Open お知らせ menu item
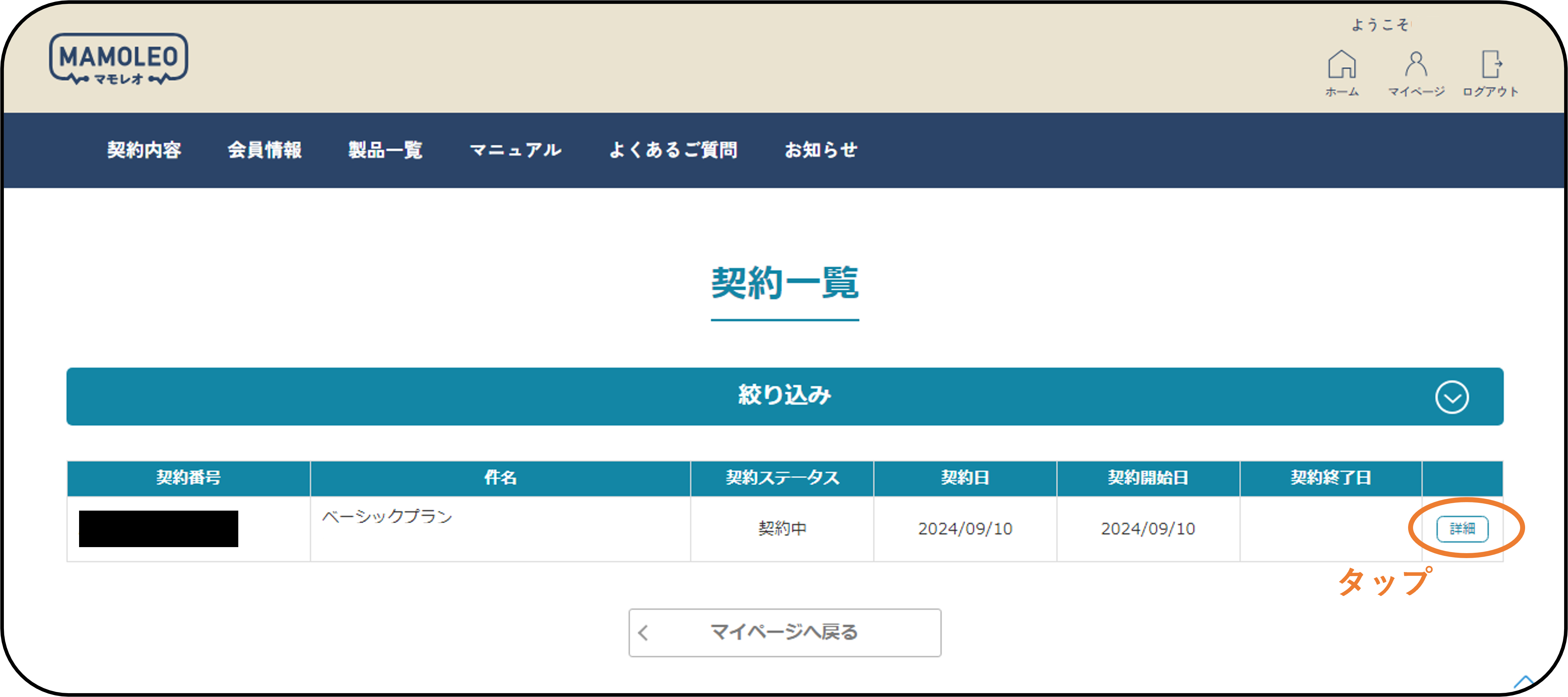 821,150
